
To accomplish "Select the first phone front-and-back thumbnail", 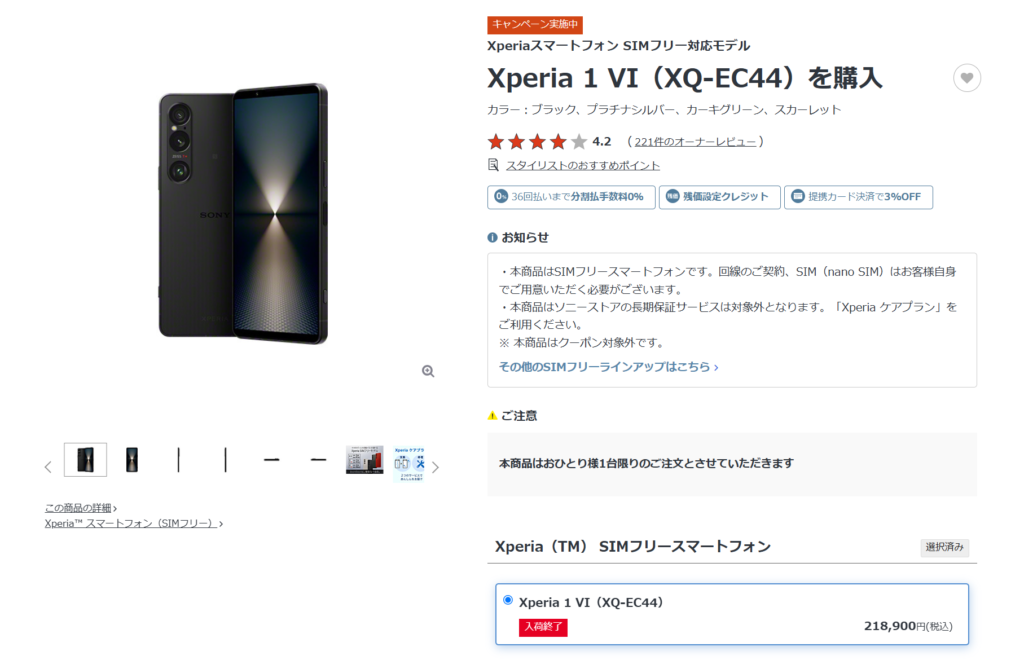I will (x=86, y=460).
